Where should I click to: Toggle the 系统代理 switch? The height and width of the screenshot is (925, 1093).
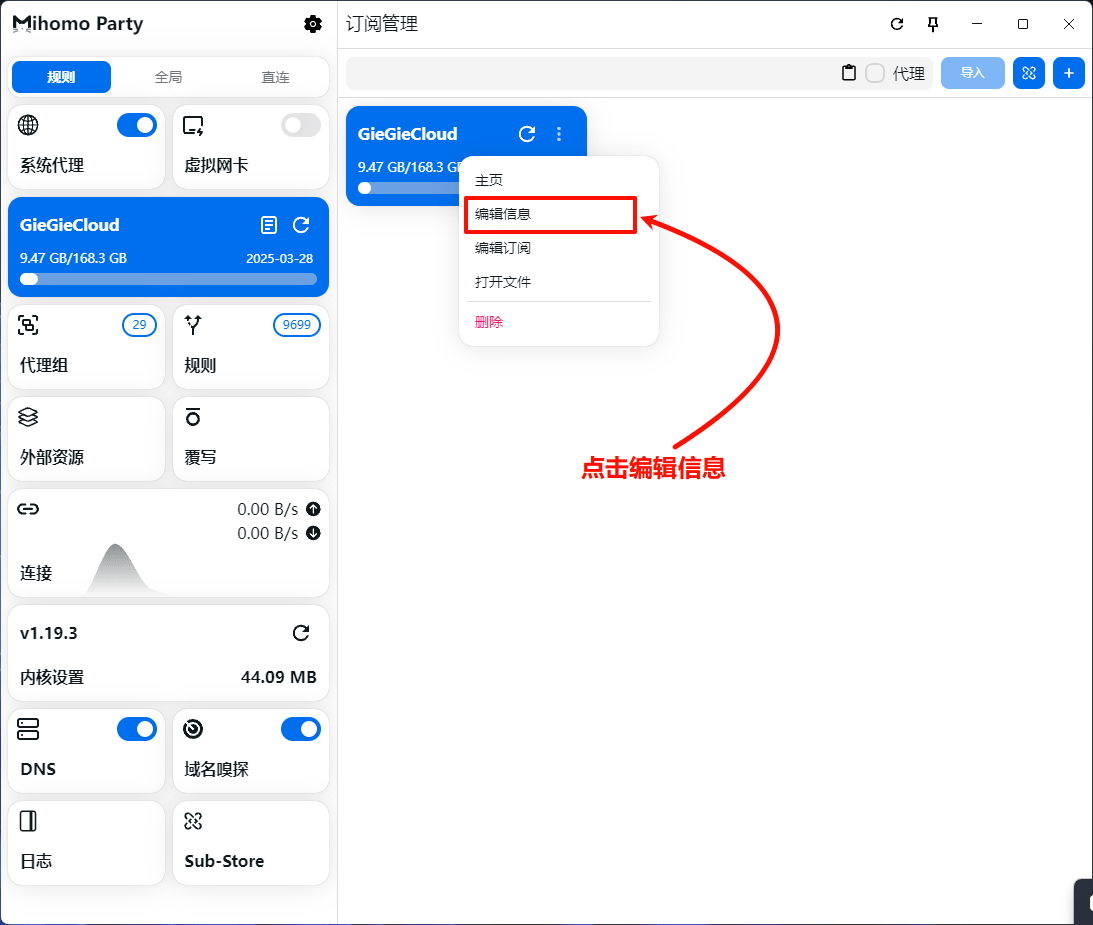[137, 125]
